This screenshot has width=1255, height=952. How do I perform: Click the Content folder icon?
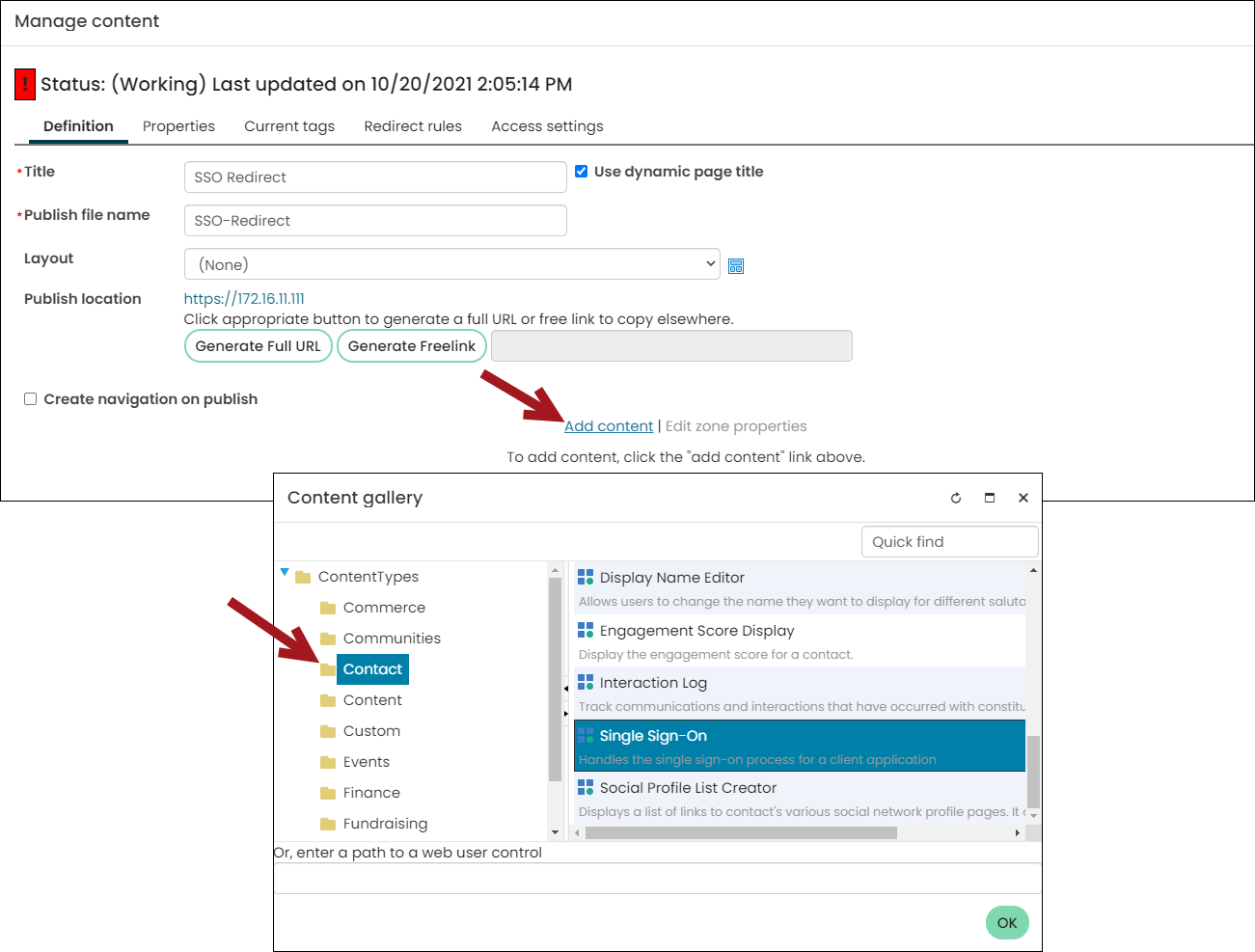pyautogui.click(x=328, y=700)
